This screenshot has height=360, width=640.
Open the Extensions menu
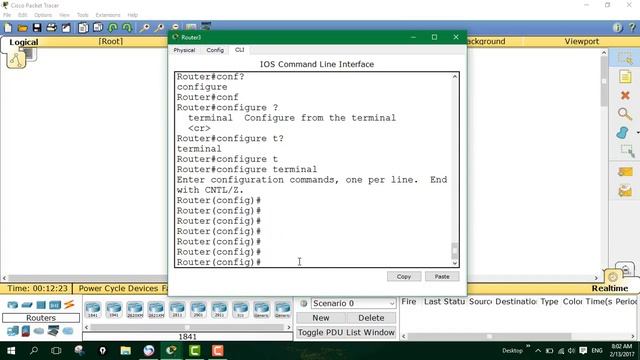click(108, 15)
